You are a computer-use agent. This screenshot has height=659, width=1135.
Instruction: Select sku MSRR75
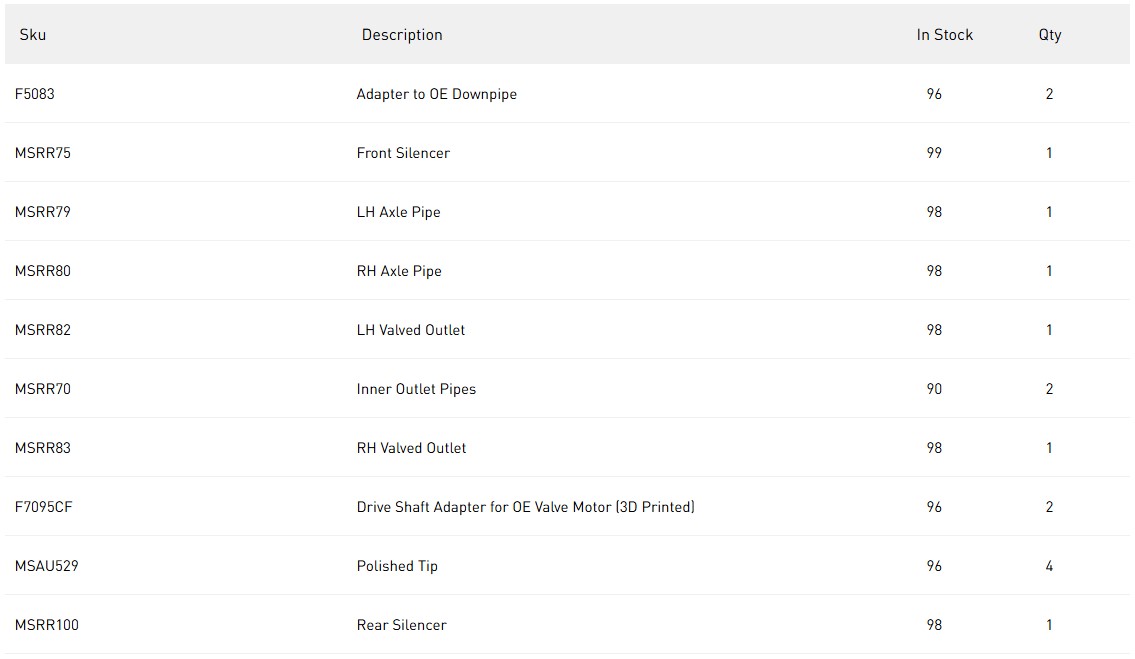pyautogui.click(x=43, y=153)
